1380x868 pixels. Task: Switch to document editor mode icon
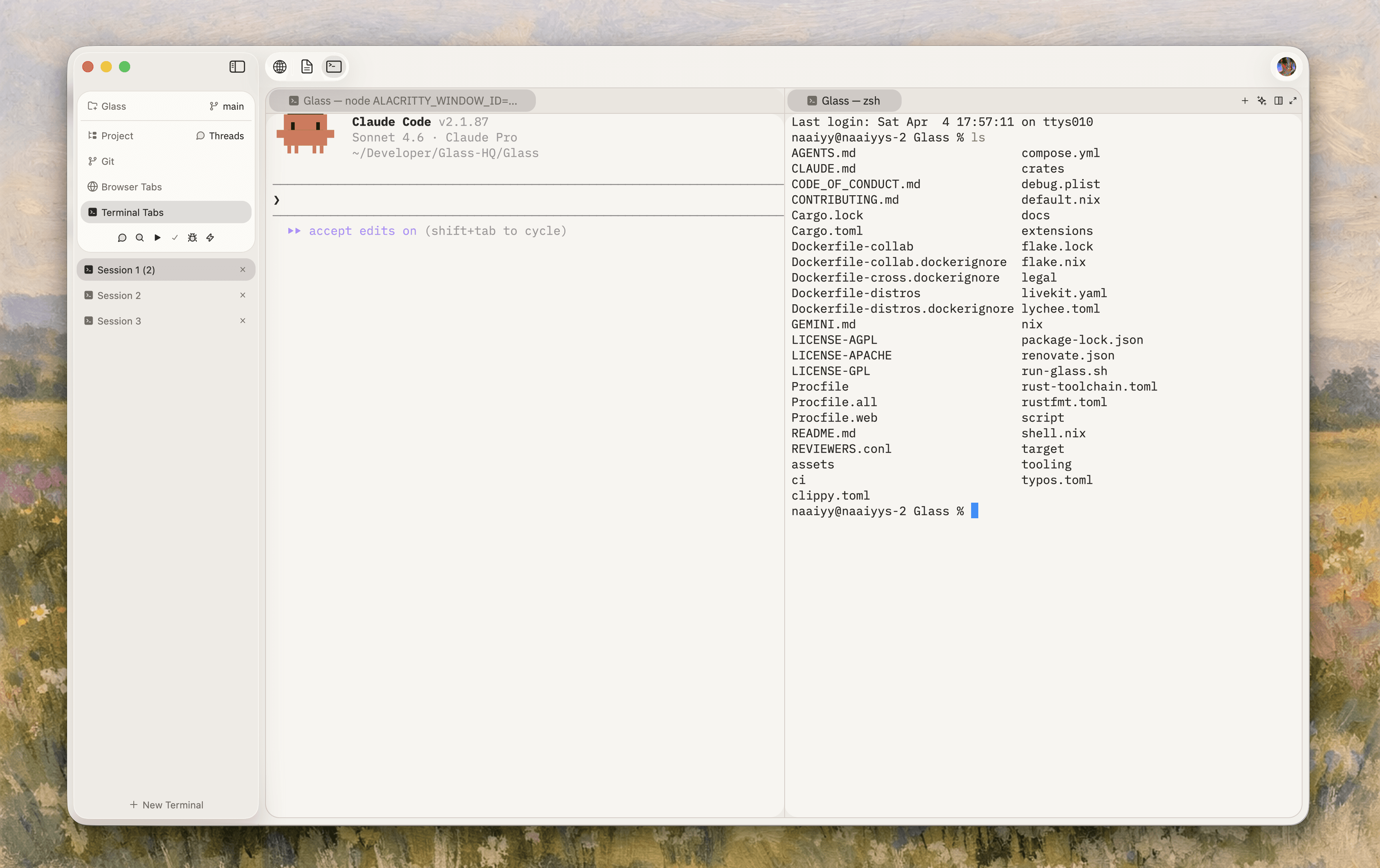(307, 67)
